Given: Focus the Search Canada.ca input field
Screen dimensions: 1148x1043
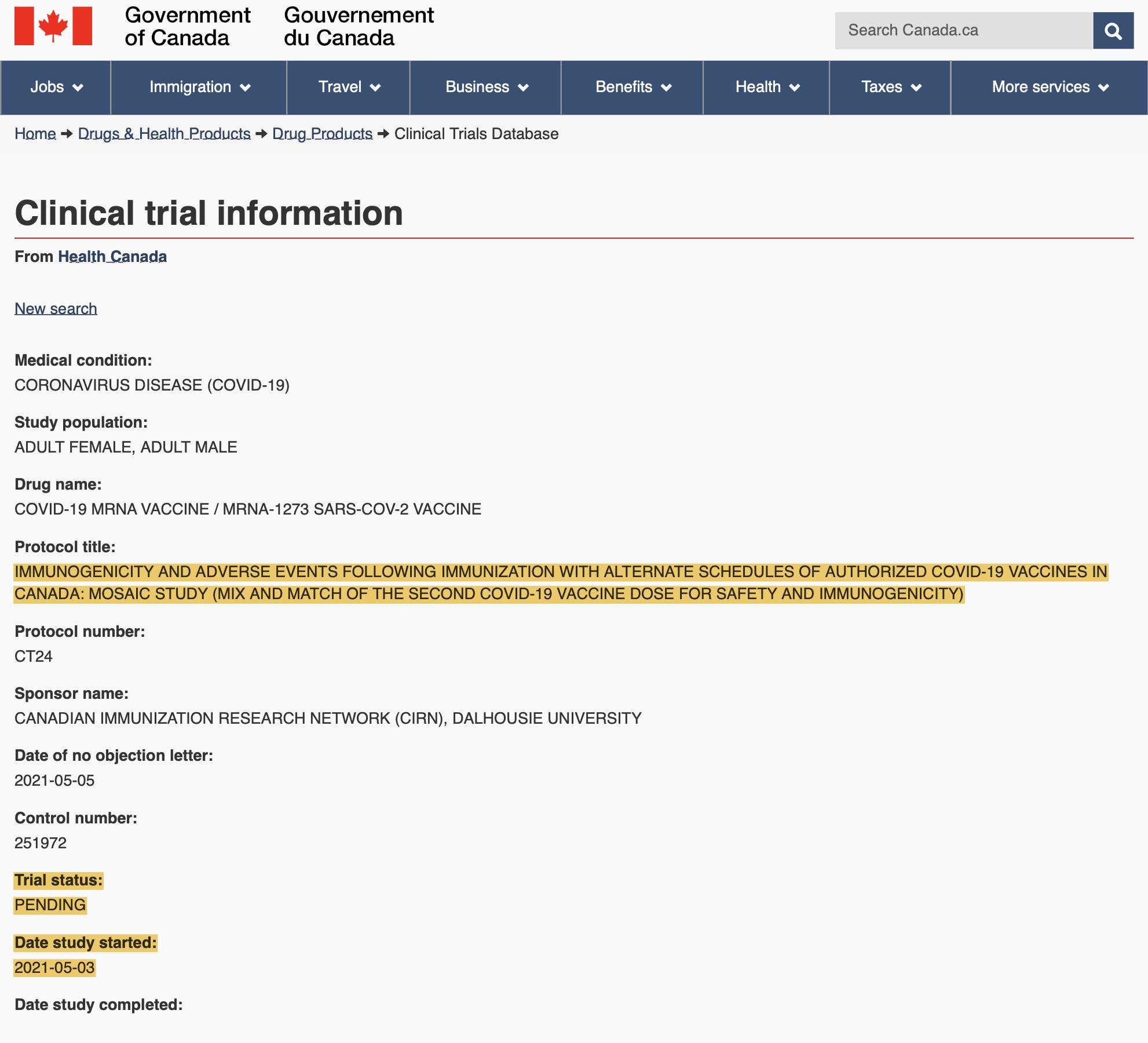Looking at the screenshot, I should click(964, 30).
